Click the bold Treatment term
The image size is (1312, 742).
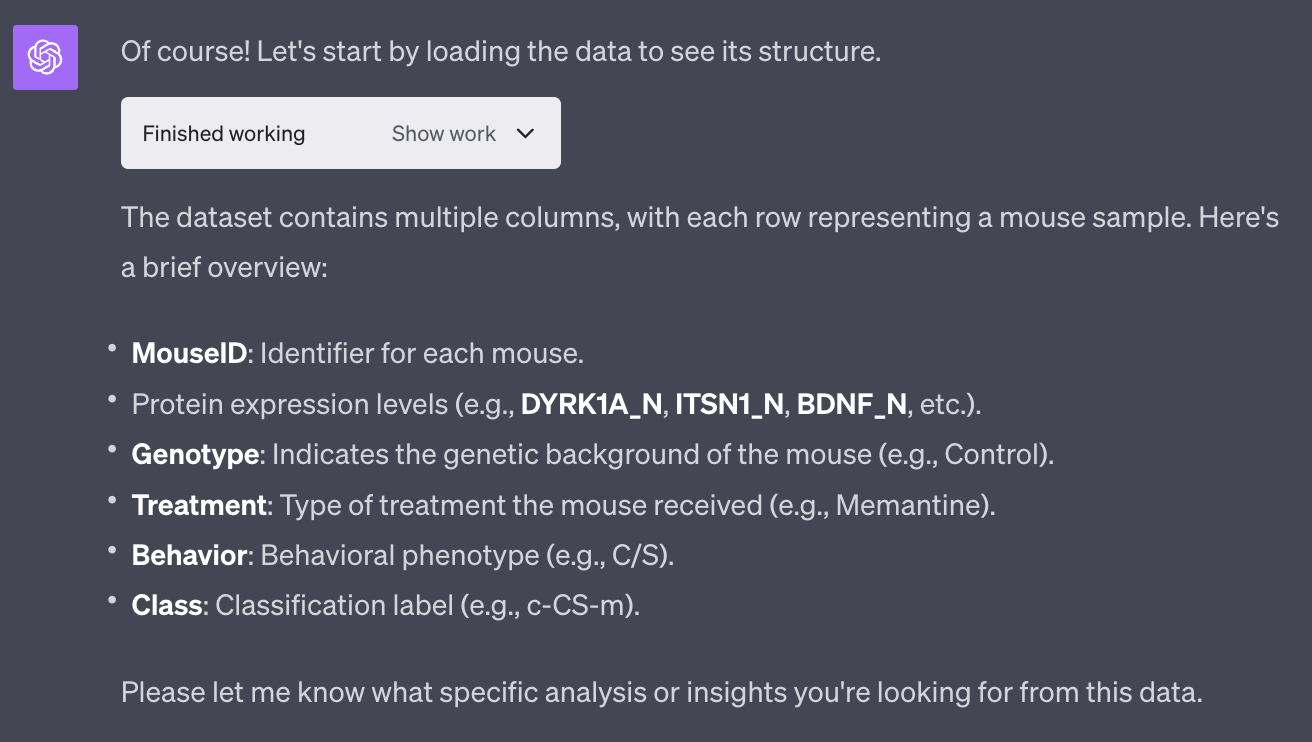tap(199, 505)
